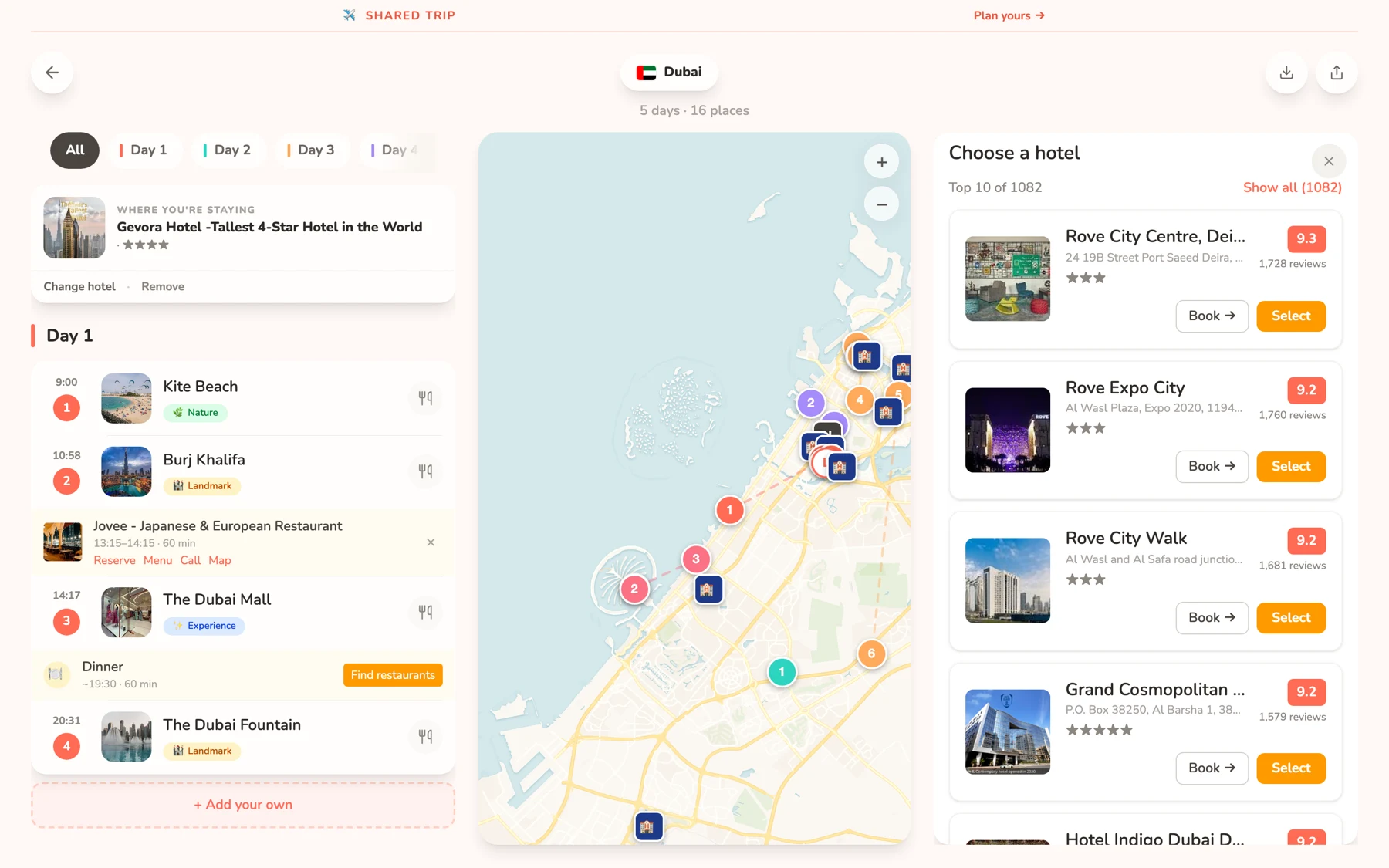Click the hotel pin at the map bottom
The width and height of the screenshot is (1389, 868).
pos(648,827)
